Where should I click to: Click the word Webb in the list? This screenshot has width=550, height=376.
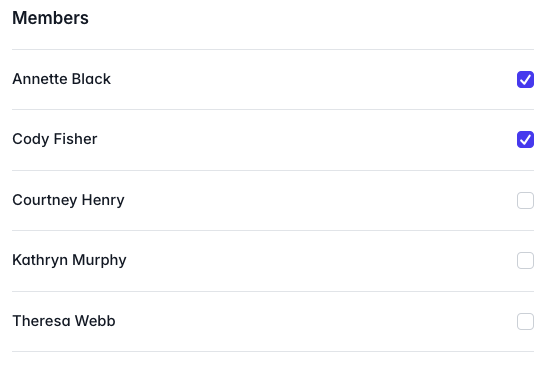95,321
